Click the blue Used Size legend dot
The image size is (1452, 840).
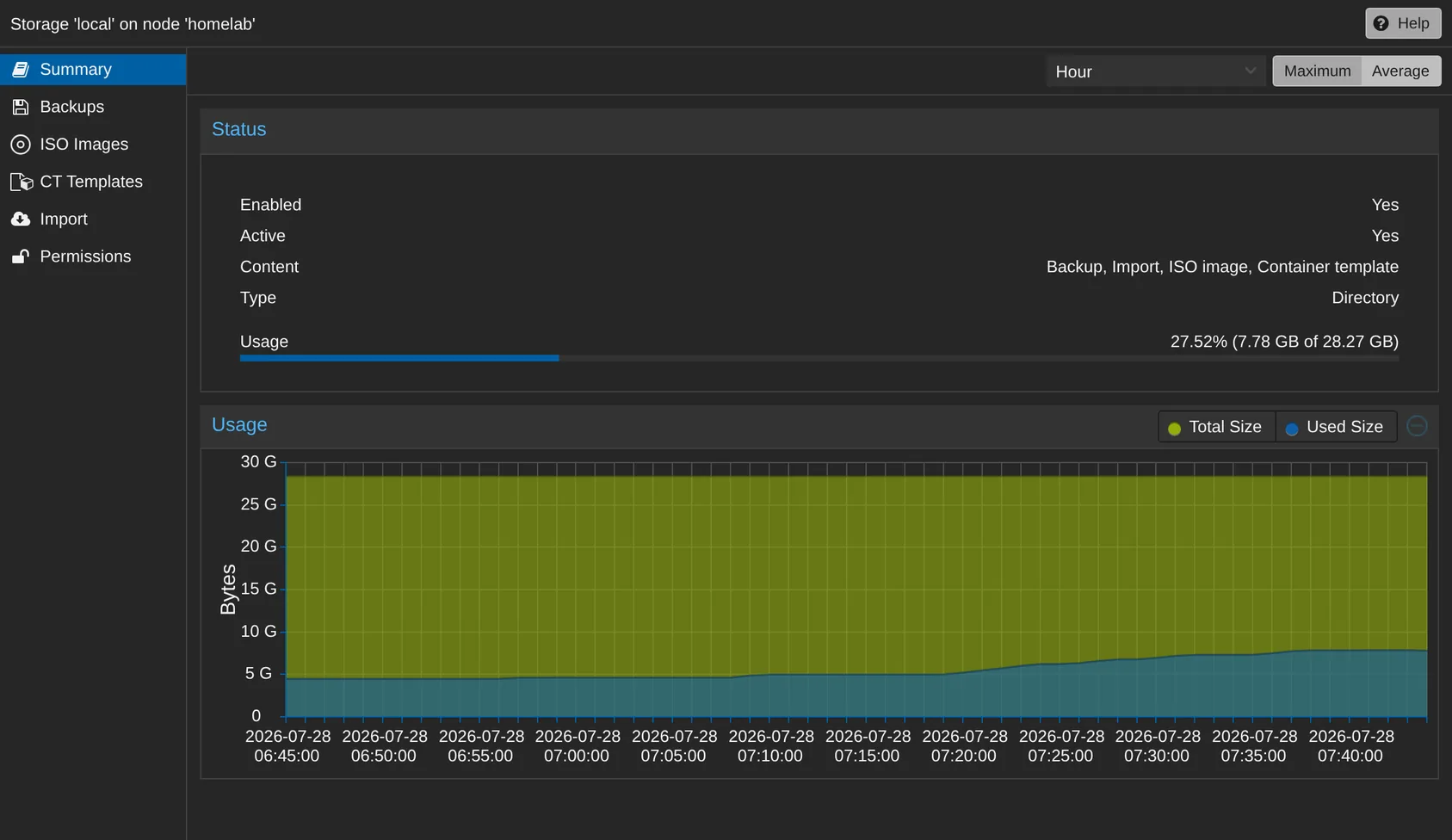point(1292,429)
